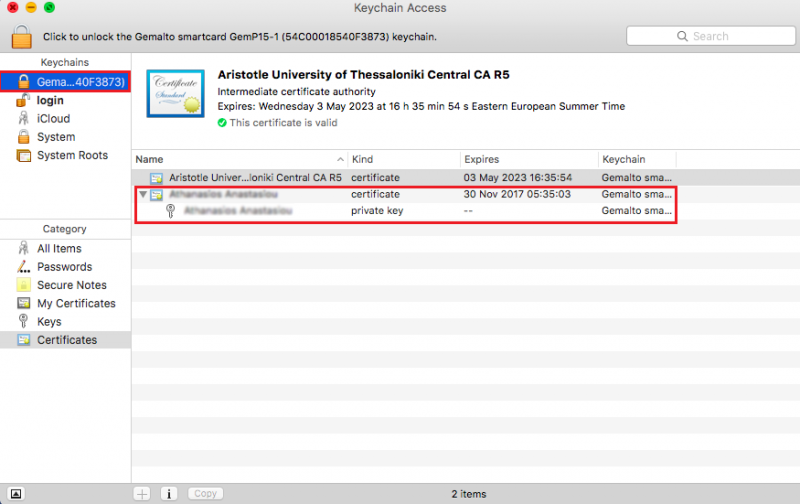Click the search magnifier icon
The height and width of the screenshot is (504, 800).
[x=682, y=36]
